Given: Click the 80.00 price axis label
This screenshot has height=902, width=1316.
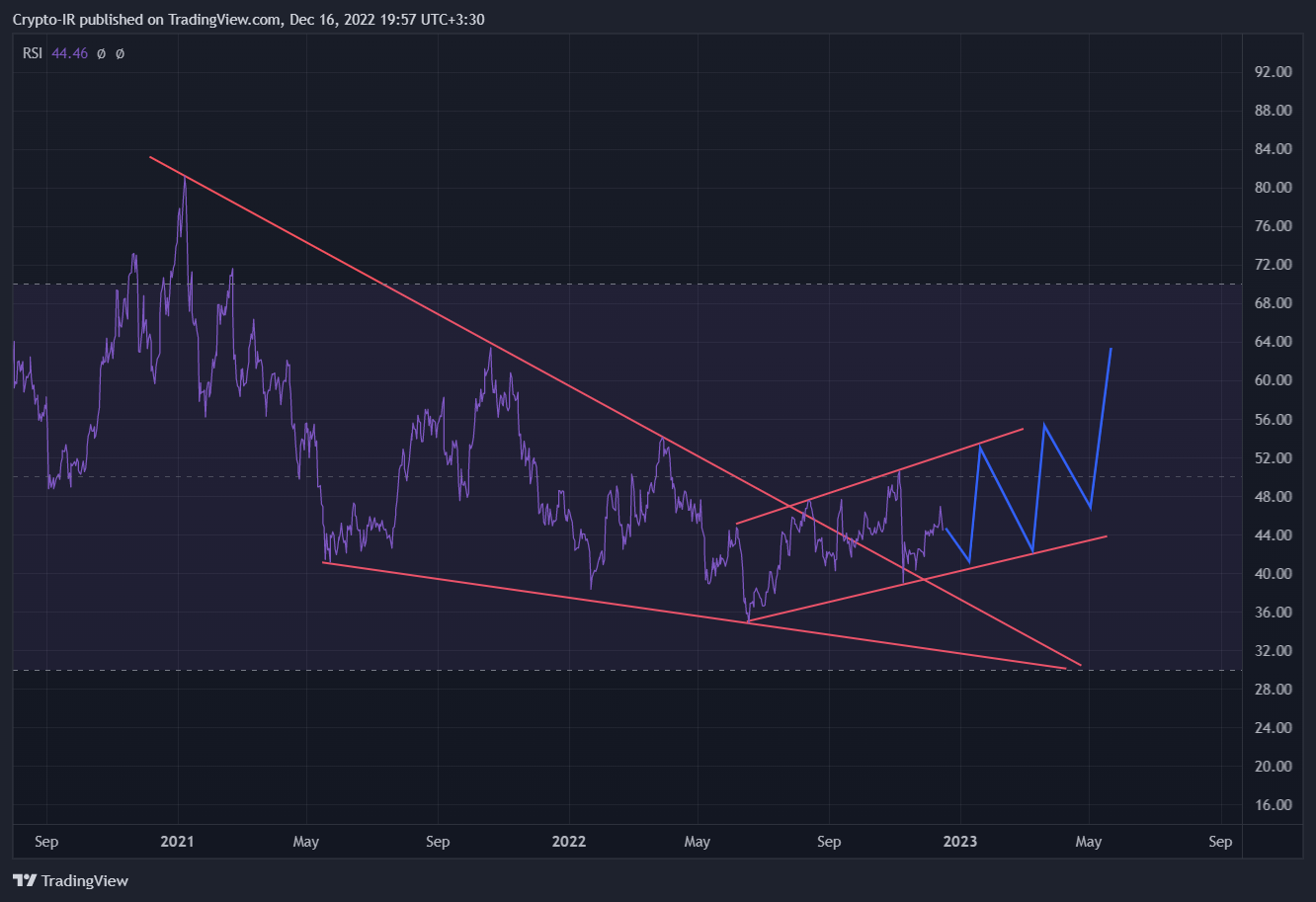Looking at the screenshot, I should coord(1272,188).
